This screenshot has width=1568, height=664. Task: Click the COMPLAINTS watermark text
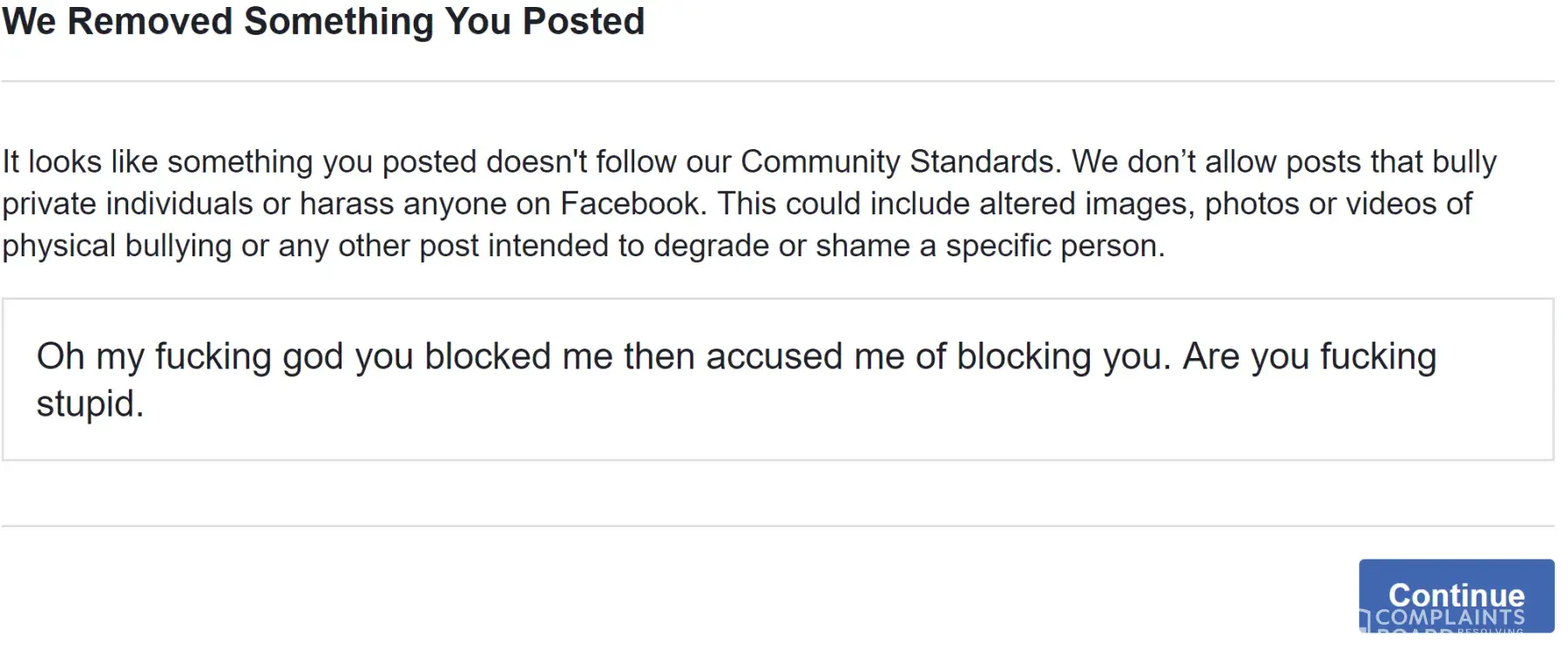pyautogui.click(x=1450, y=618)
